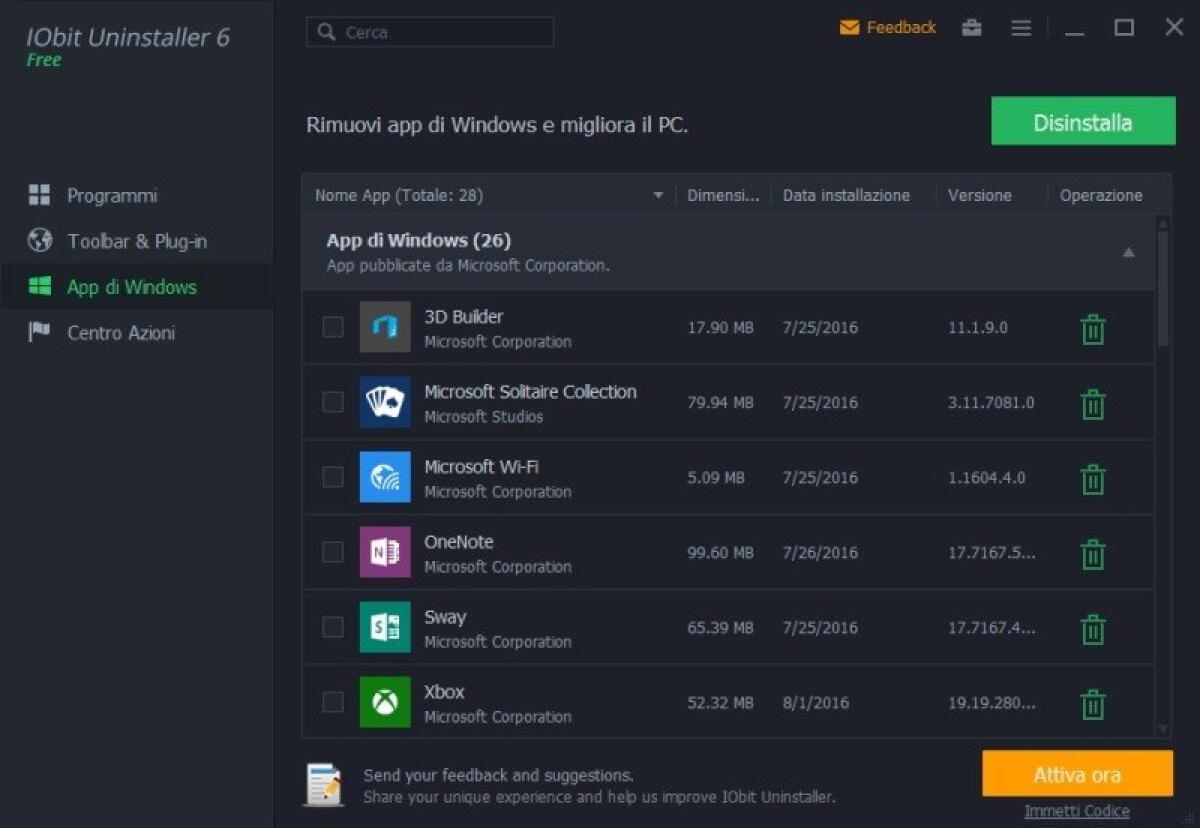This screenshot has width=1200, height=828.
Task: Open the Nome App sorting dropdown
Action: pos(658,195)
